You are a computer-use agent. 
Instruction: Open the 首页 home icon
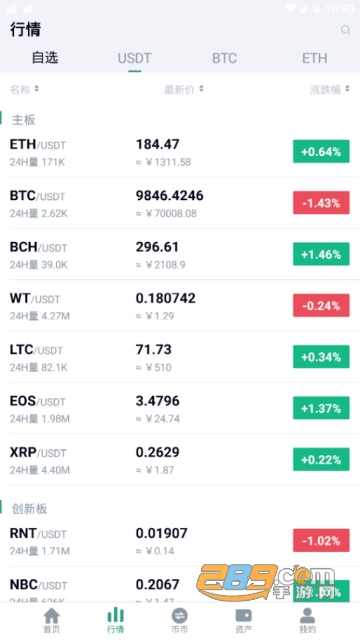coord(51,616)
